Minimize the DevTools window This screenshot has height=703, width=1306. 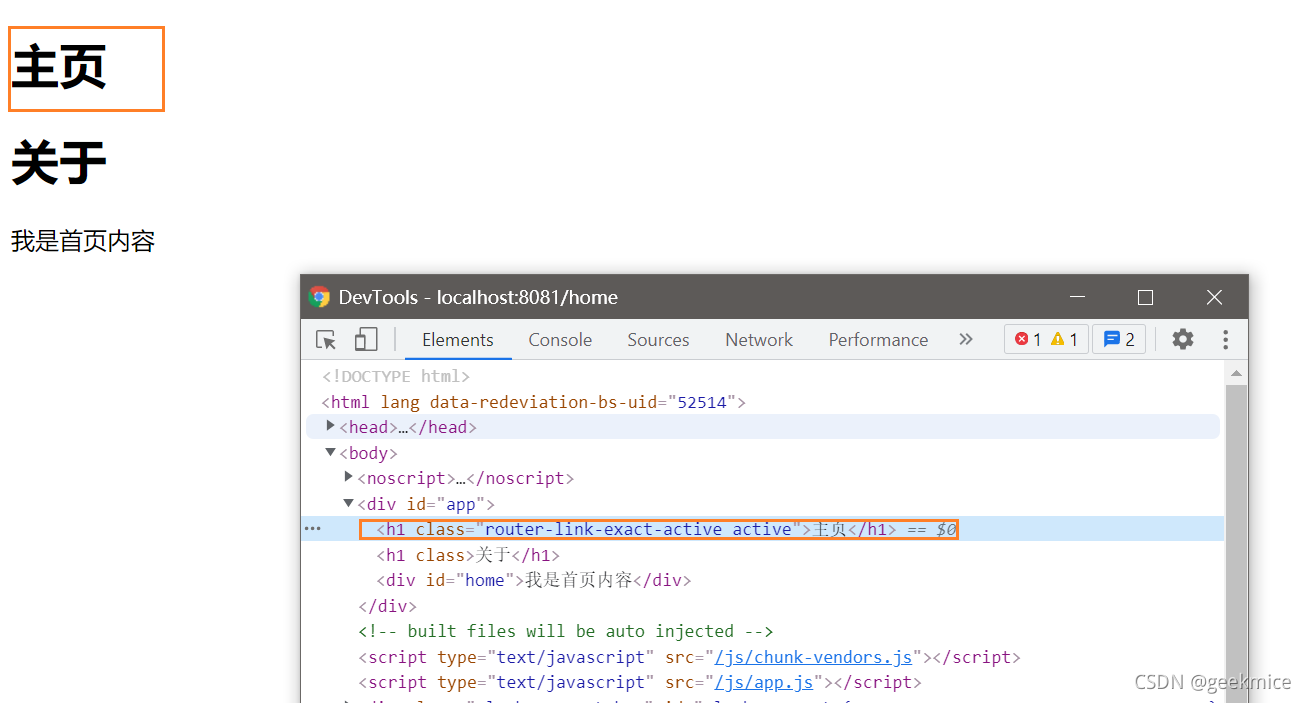pos(1077,297)
